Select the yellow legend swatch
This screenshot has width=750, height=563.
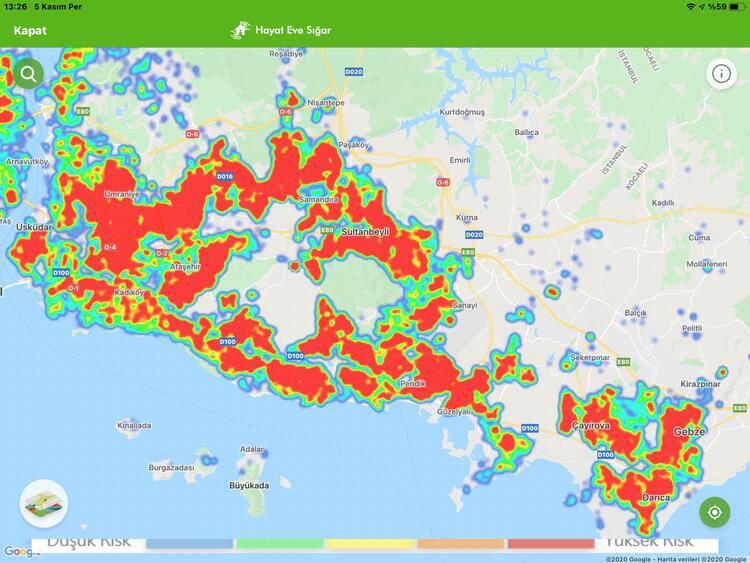coord(370,544)
